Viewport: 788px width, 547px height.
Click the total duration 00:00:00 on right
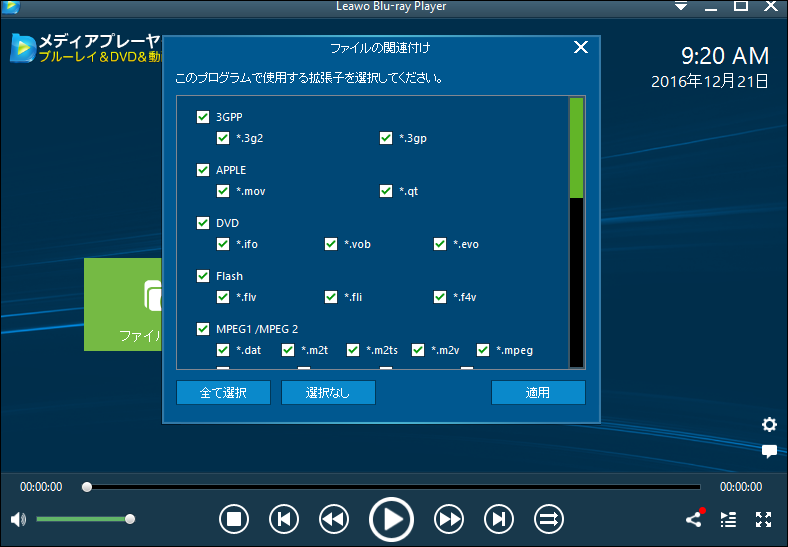click(x=741, y=487)
